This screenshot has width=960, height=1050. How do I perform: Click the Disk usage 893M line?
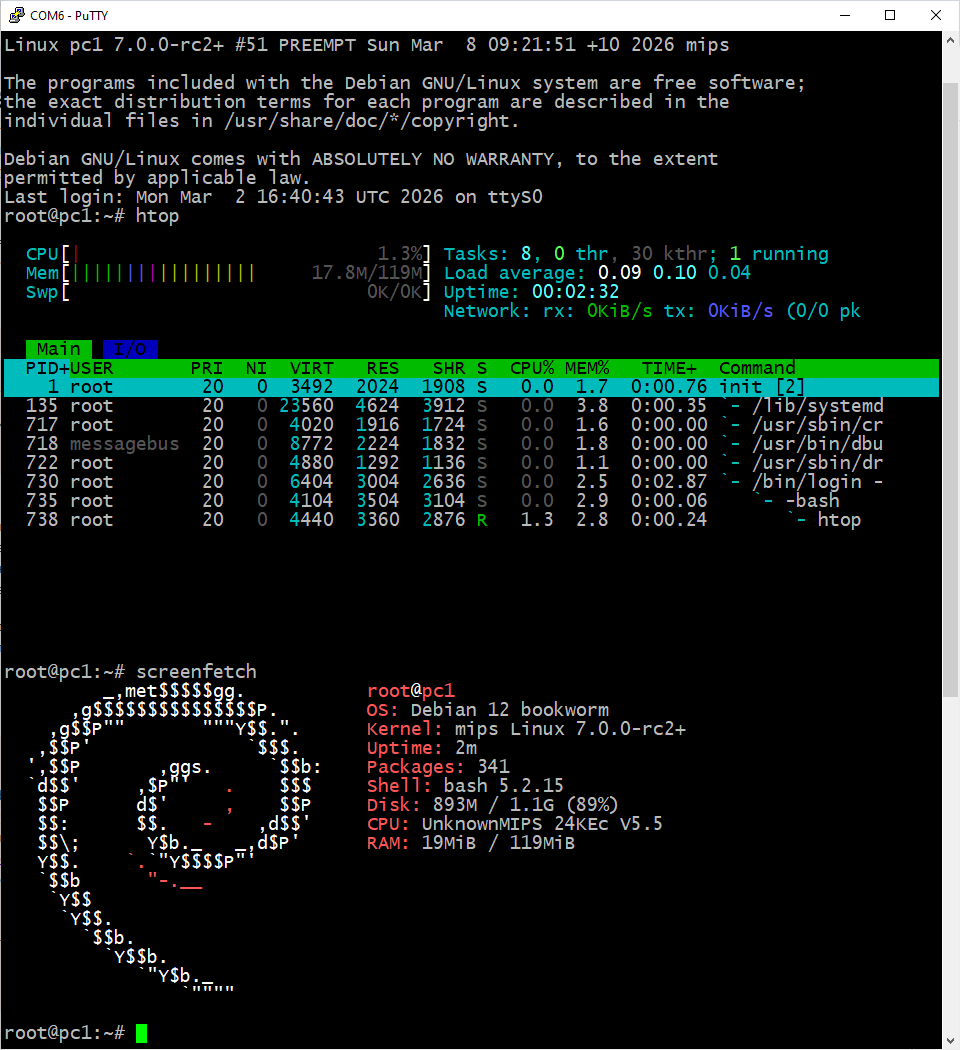tap(492, 805)
